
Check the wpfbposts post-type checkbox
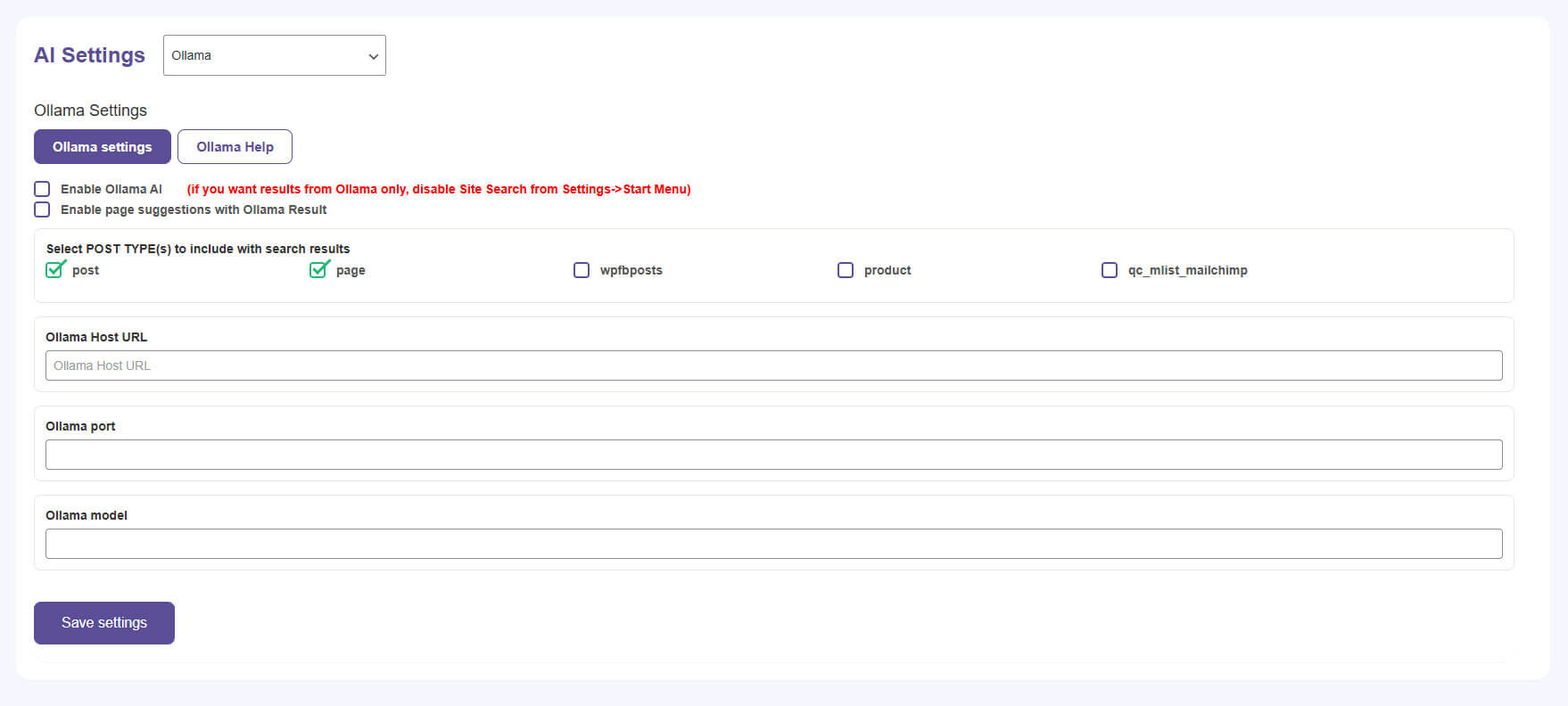[x=582, y=270]
